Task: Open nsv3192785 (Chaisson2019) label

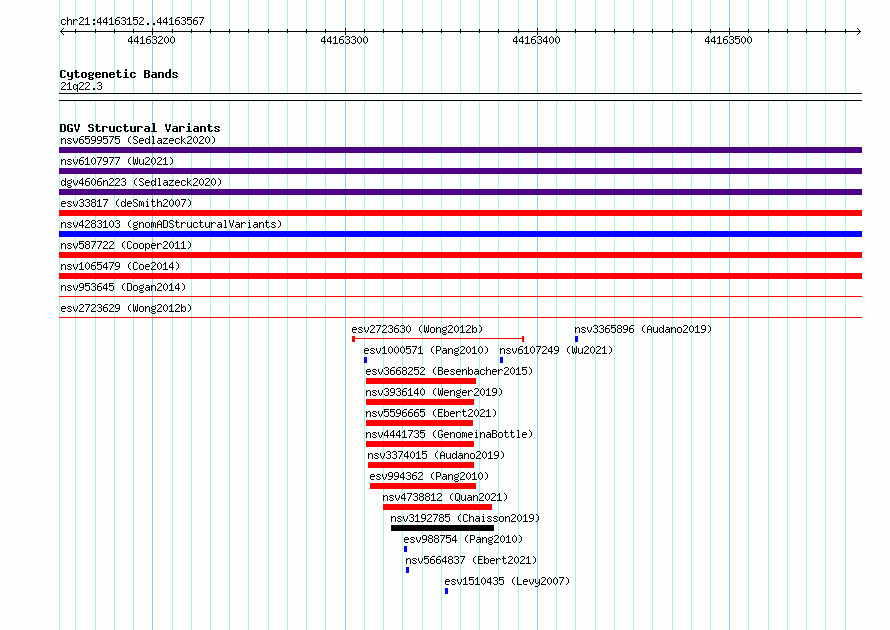Action: coord(465,518)
